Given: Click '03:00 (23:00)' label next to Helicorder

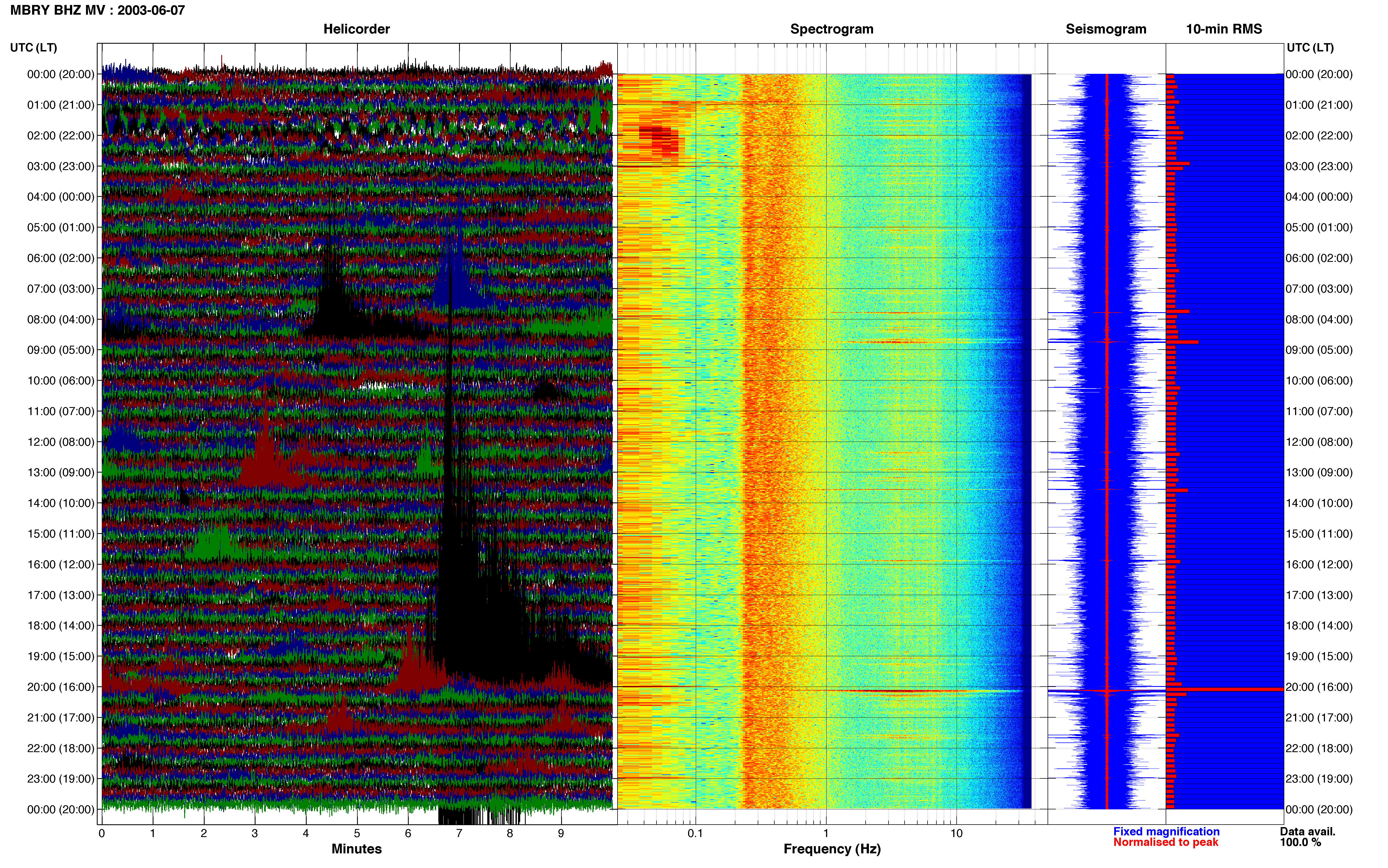Looking at the screenshot, I should coord(61,166).
